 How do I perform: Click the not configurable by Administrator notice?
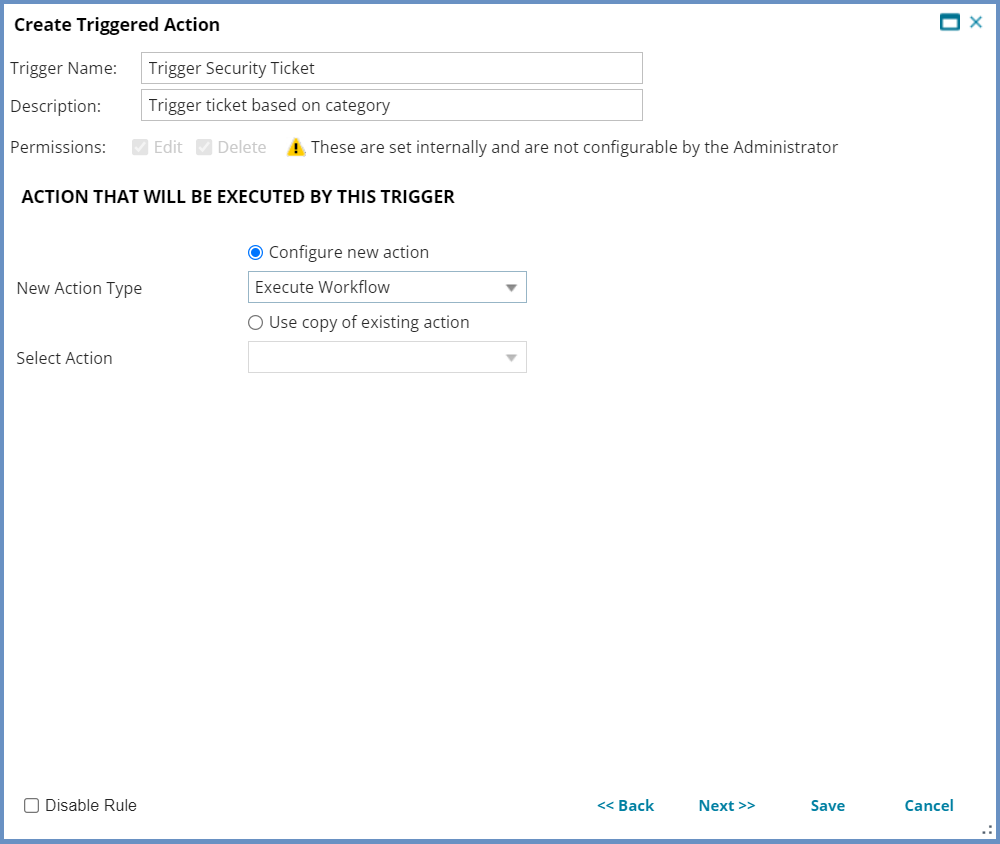[574, 147]
